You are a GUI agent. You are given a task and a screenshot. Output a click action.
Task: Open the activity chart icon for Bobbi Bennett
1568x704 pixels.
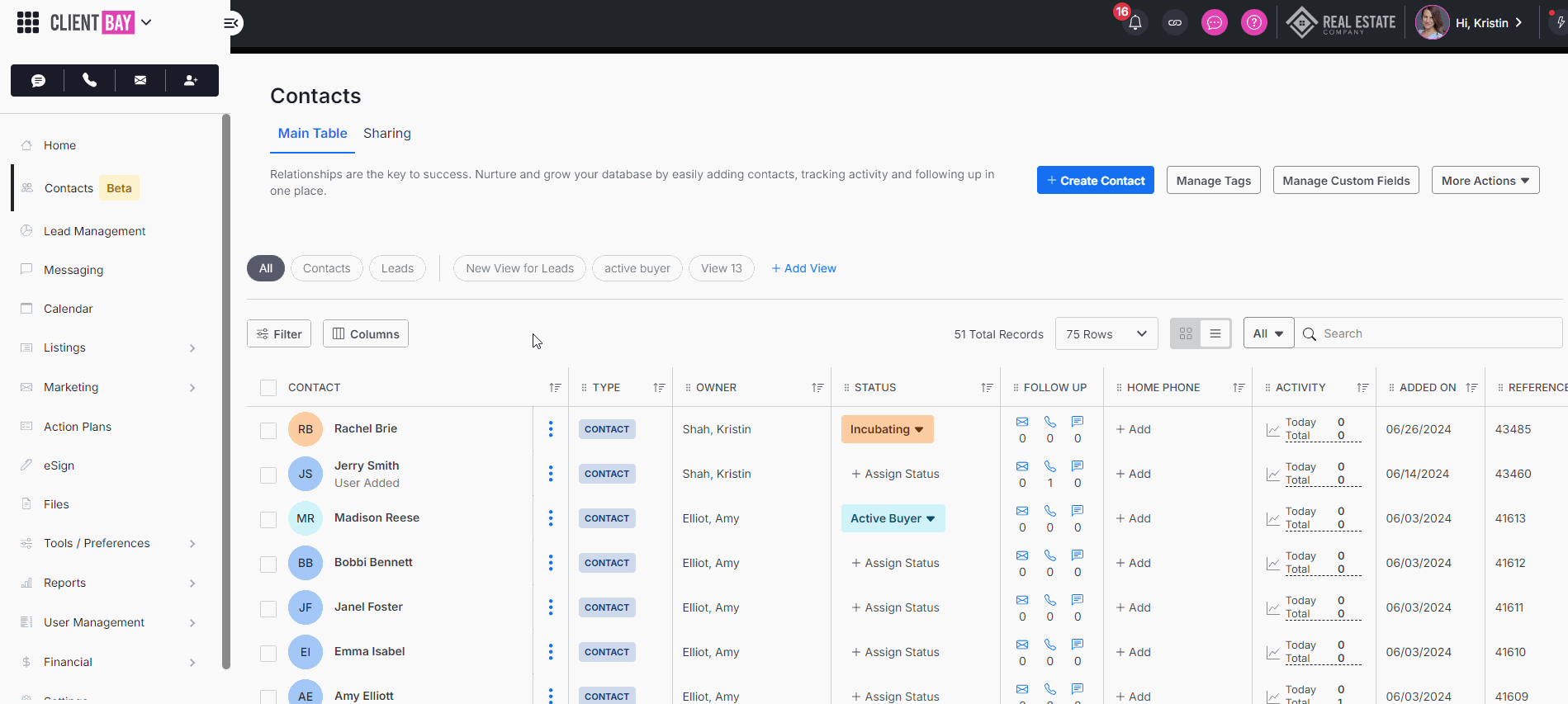click(x=1272, y=564)
